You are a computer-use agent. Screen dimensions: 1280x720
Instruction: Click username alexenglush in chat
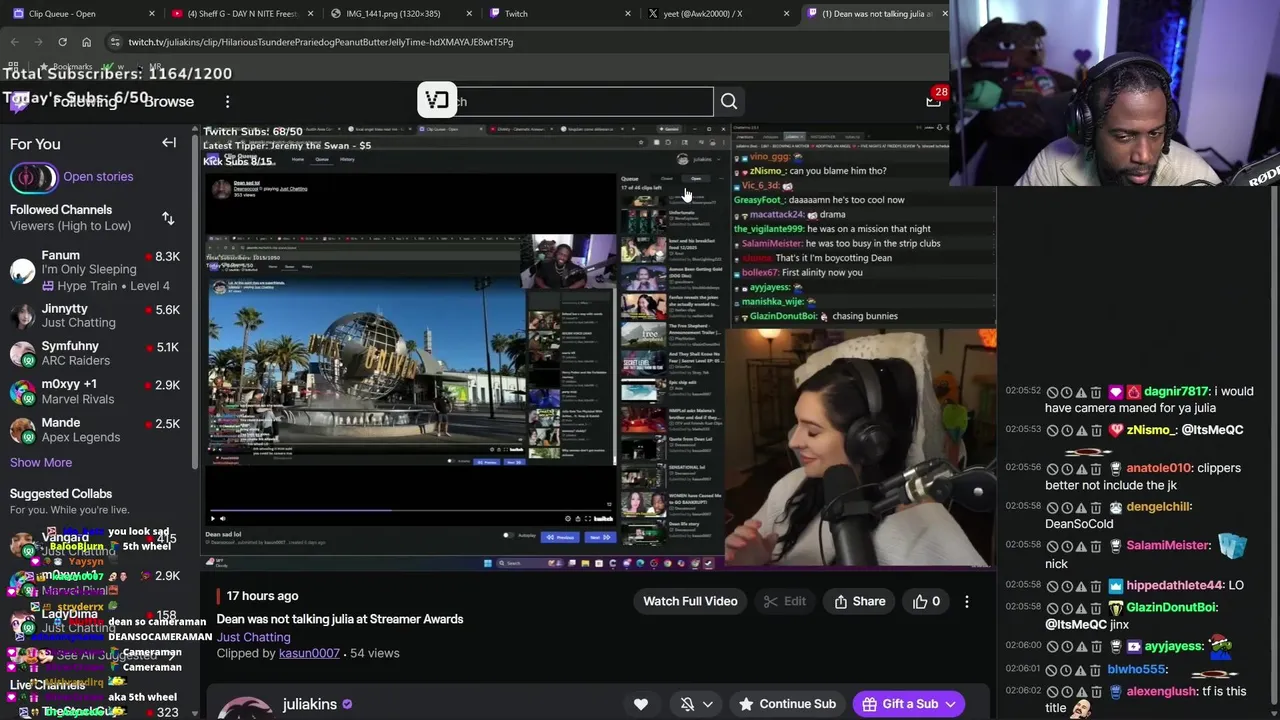(x=1161, y=691)
